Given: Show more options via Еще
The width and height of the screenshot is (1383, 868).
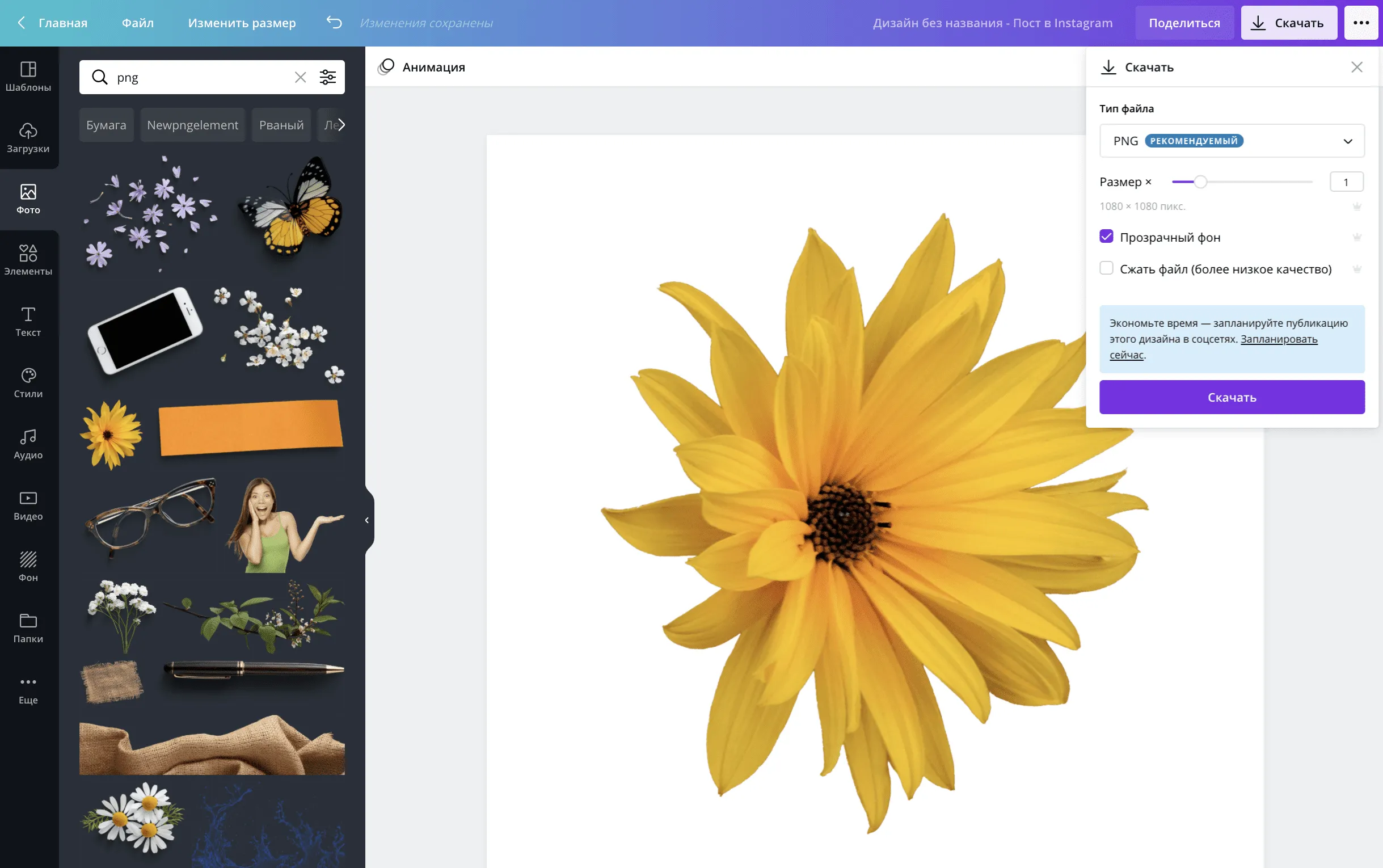Looking at the screenshot, I should tap(28, 689).
